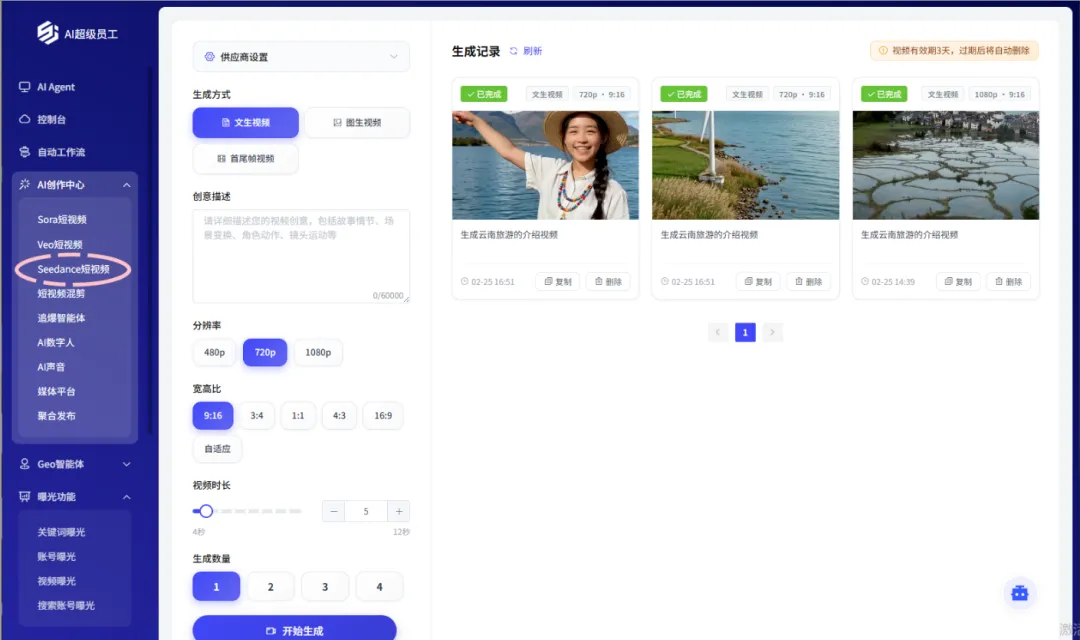Viewport: 1080px width, 640px height.
Task: Open Sora短视频 in the sidebar
Action: (x=62, y=219)
